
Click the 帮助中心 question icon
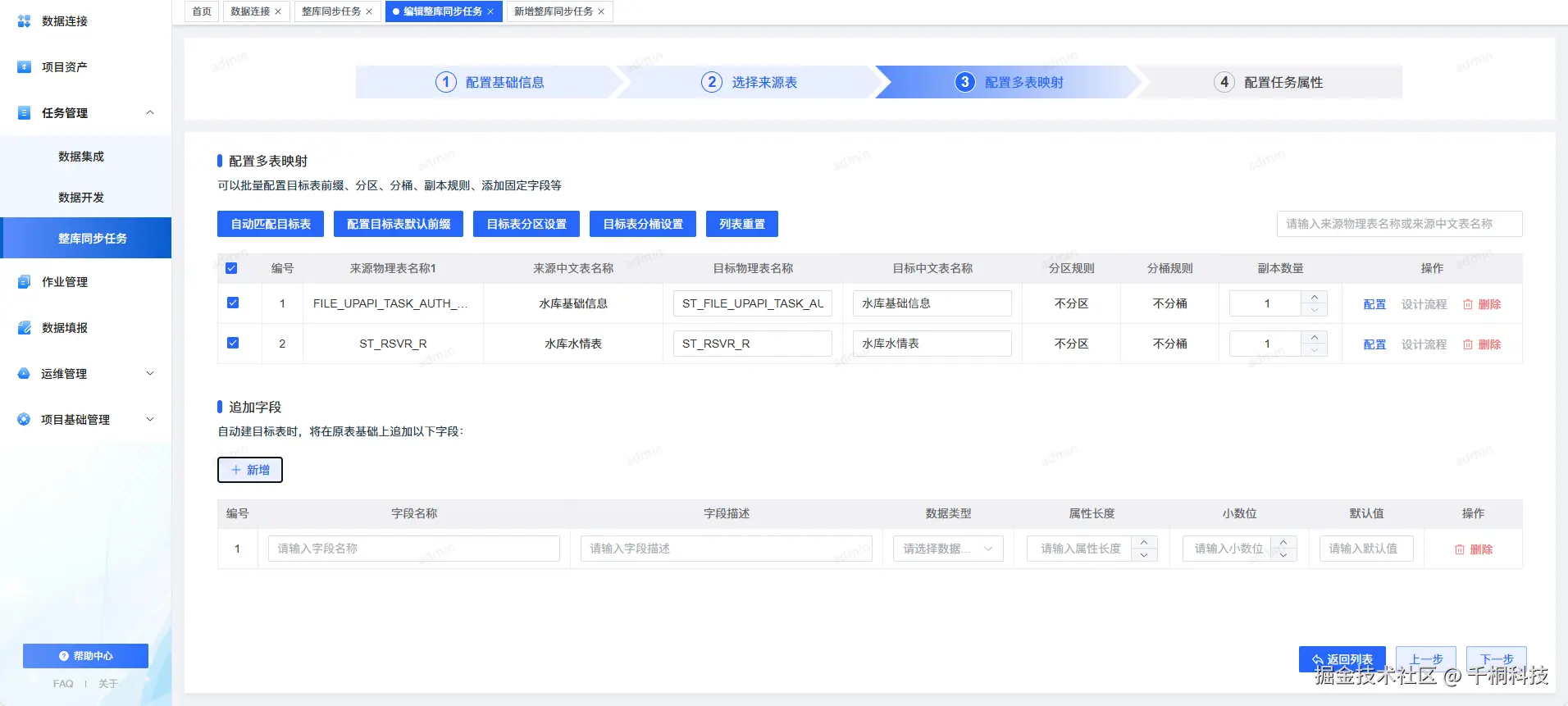click(x=64, y=656)
